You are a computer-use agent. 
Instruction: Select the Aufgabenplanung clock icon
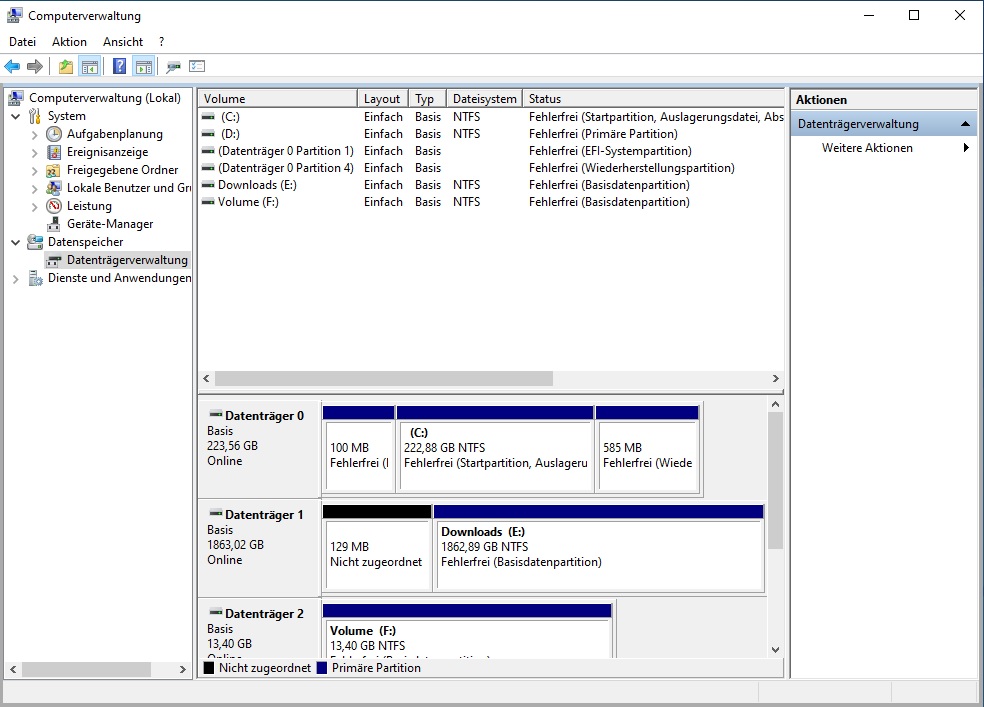[54, 134]
